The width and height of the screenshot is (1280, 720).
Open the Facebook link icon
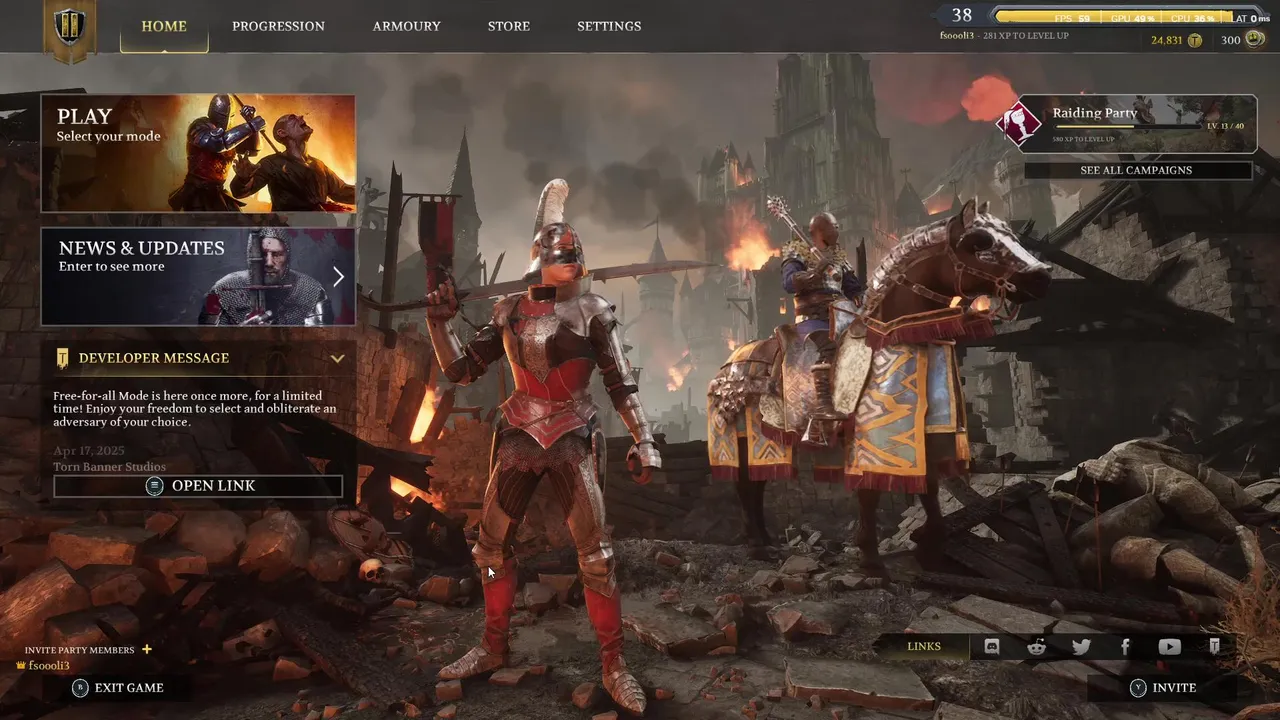pyautogui.click(x=1125, y=647)
